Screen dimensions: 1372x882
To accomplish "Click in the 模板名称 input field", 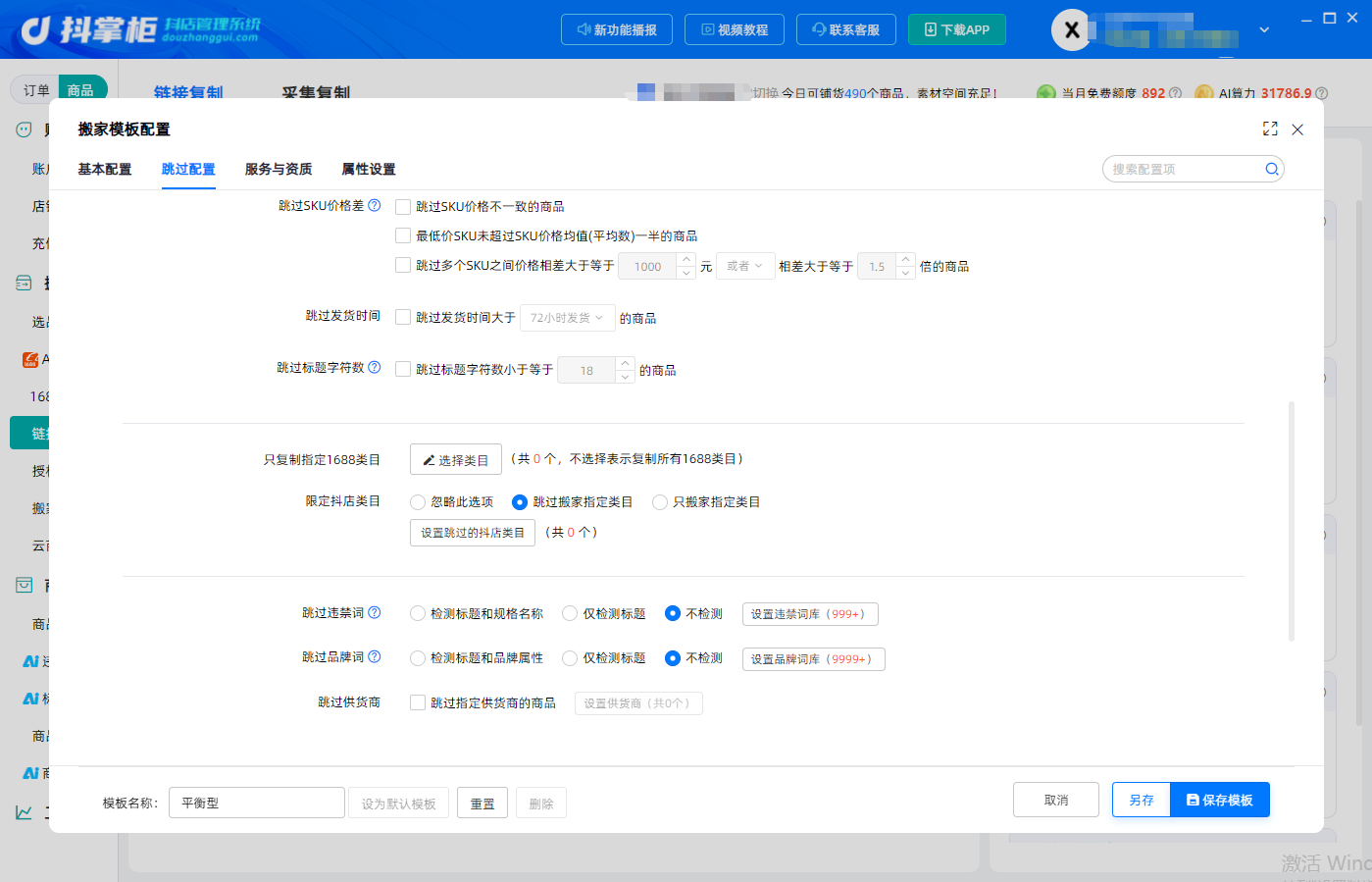I will (257, 803).
